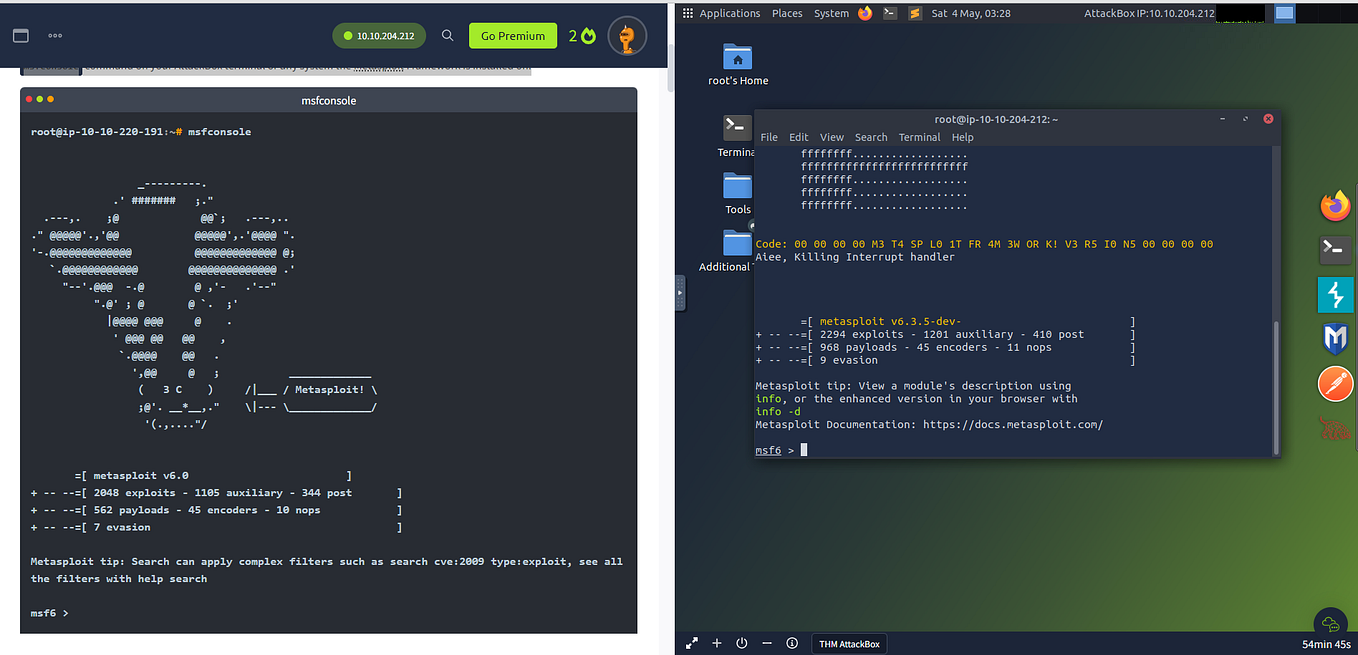Open the ellipsis menu near the top-left
Screen dimensions: 1358x655
coord(55,35)
